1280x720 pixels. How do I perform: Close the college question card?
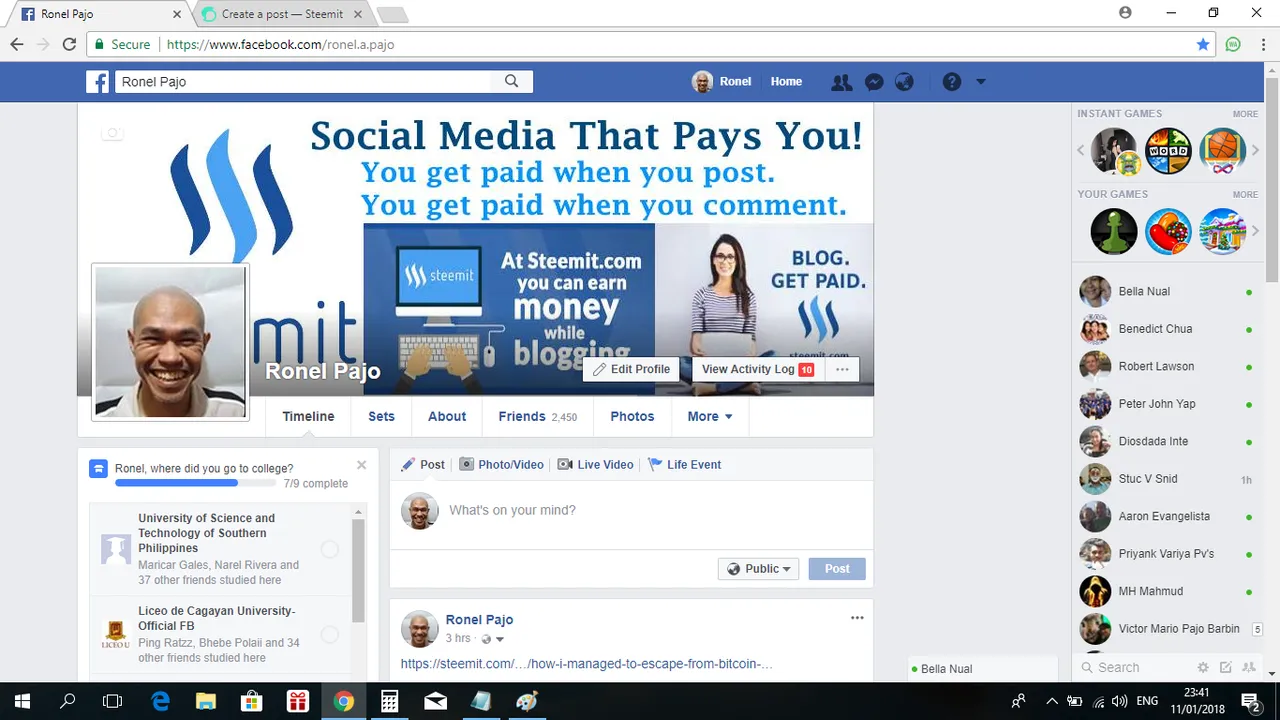pos(361,465)
